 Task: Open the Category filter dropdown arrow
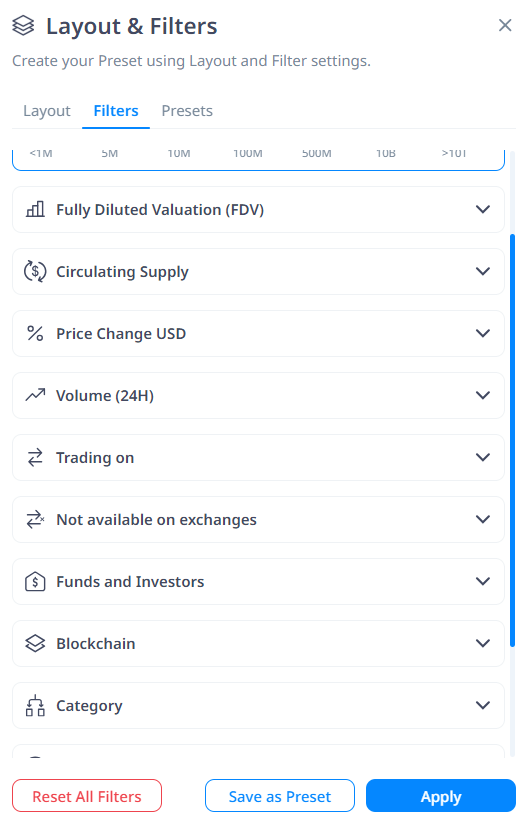[483, 705]
